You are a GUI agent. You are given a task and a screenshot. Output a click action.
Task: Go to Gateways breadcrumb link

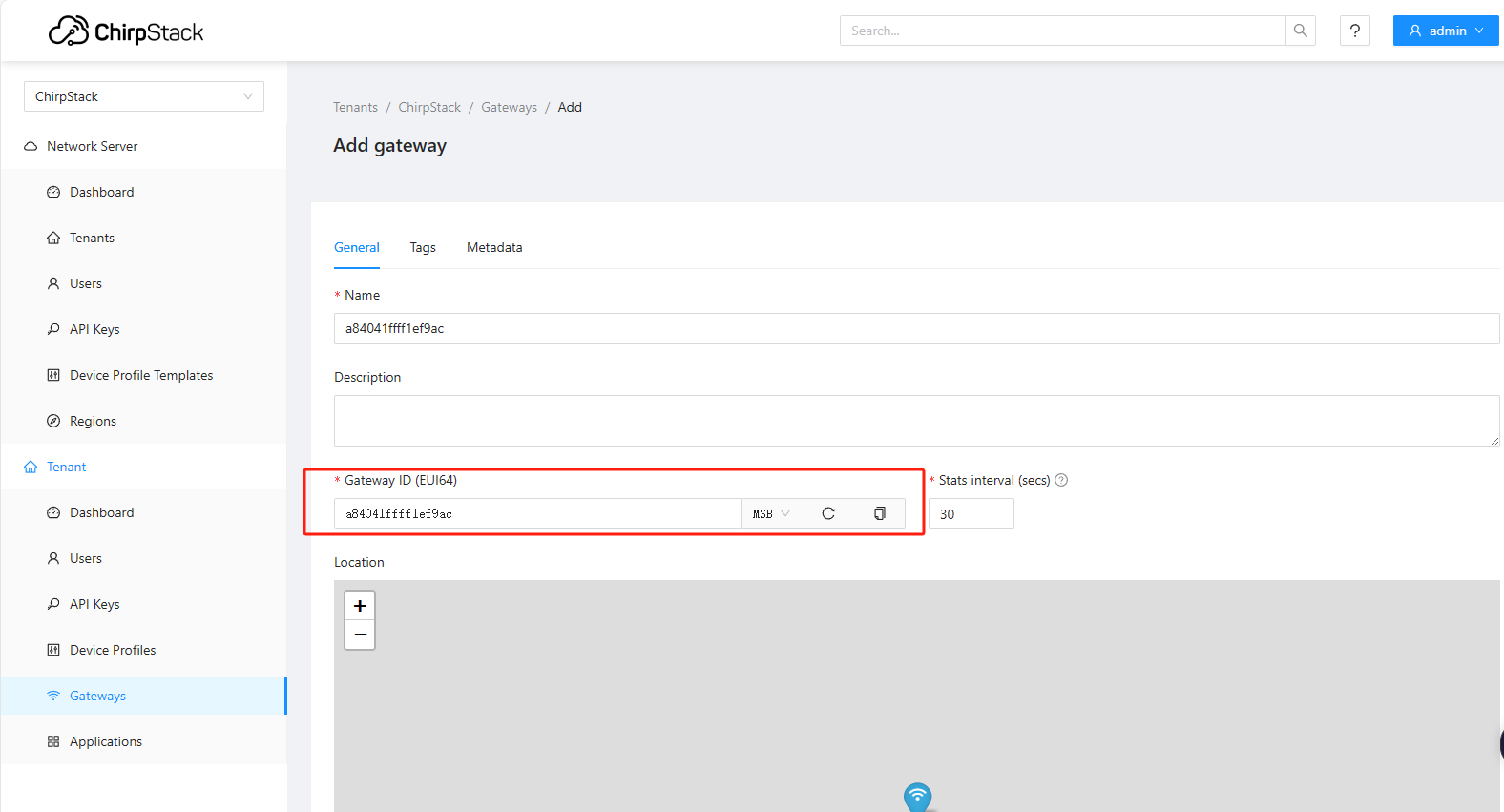tap(509, 107)
